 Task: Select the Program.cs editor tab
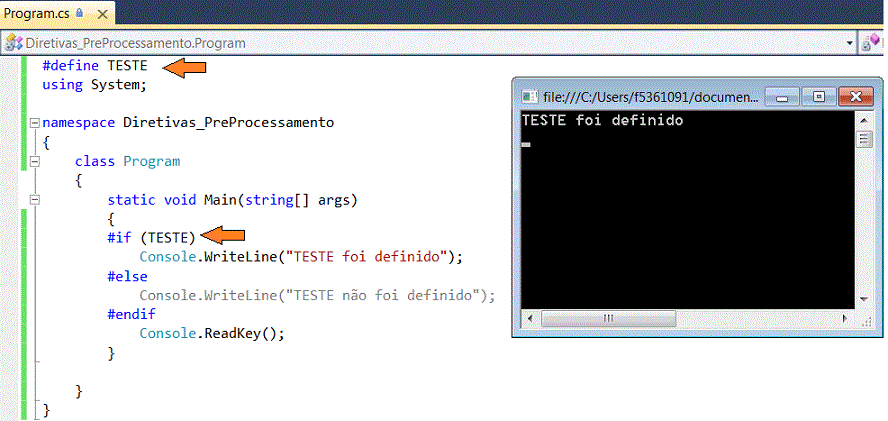point(57,12)
